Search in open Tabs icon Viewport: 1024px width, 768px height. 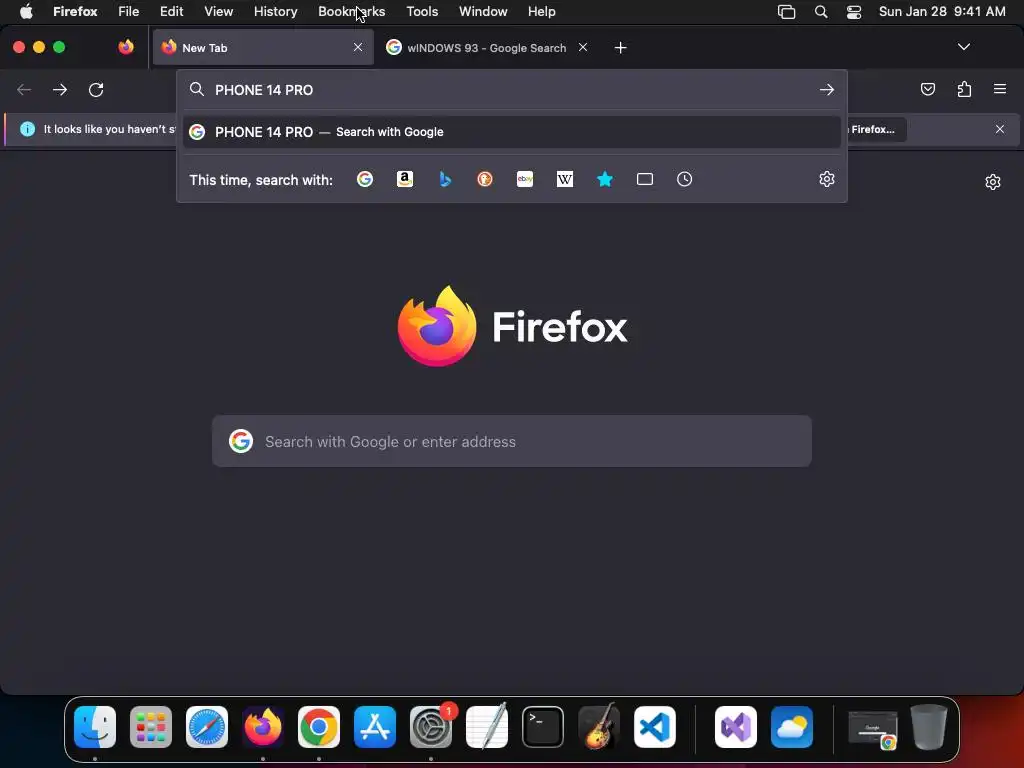645,179
